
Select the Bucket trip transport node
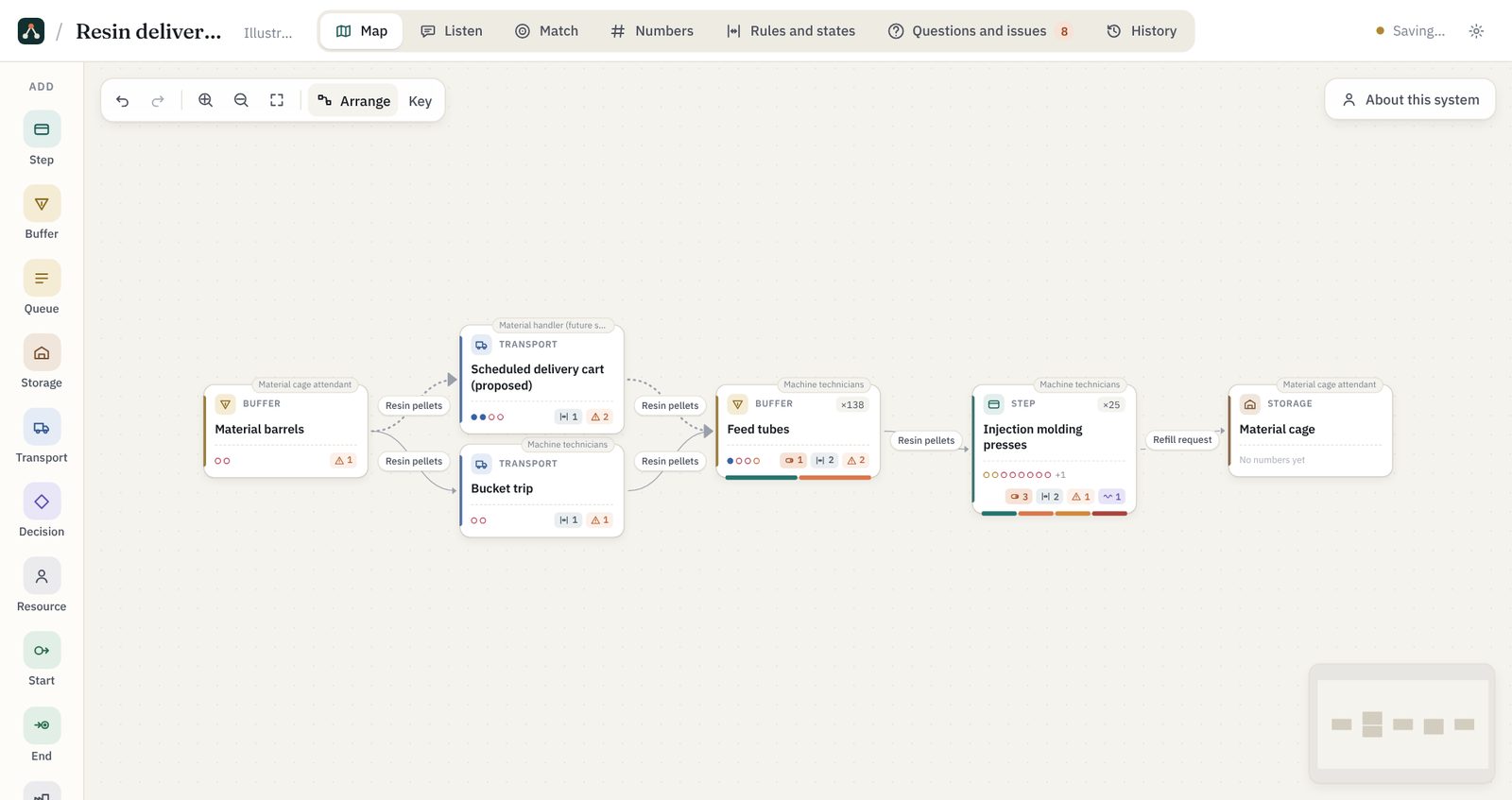coord(541,491)
